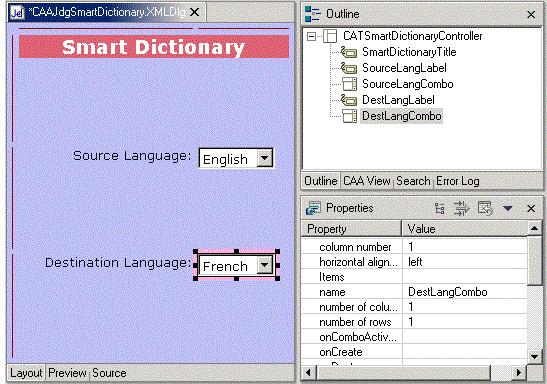547x384 pixels.
Task: Click the Property column header
Action: click(351, 229)
